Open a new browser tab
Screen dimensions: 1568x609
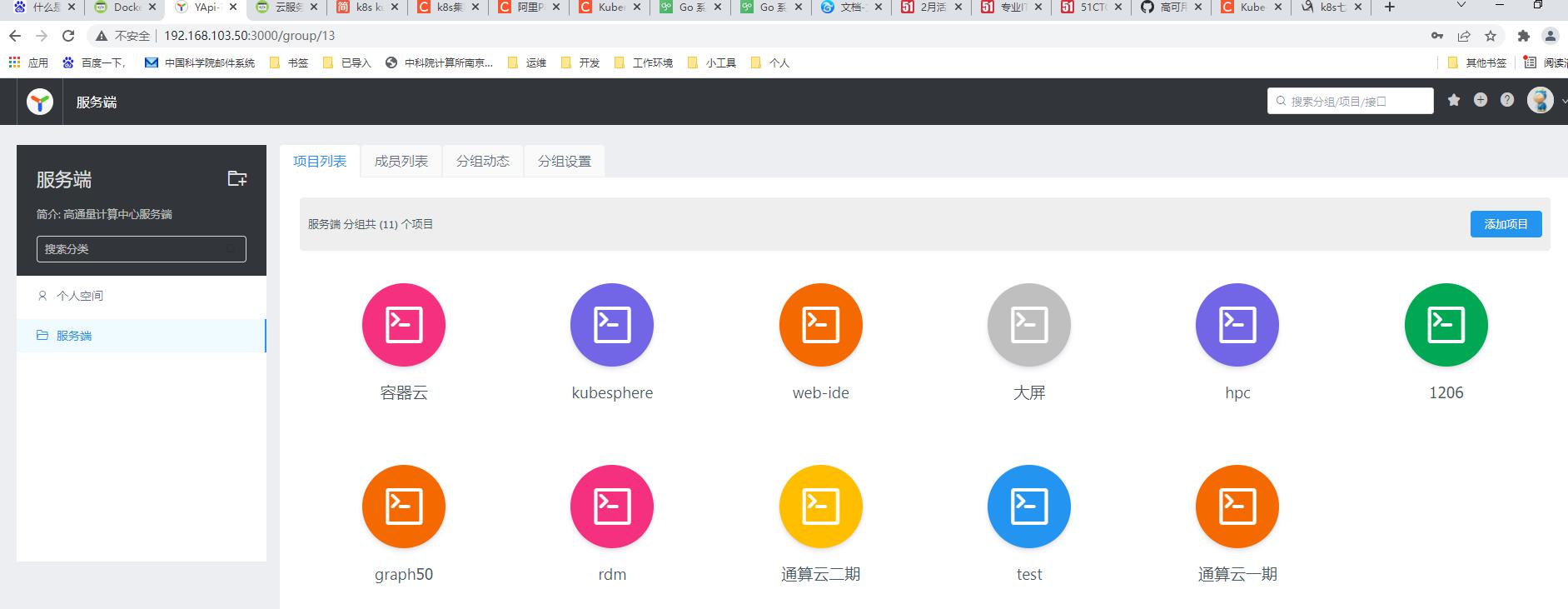coord(1390,7)
